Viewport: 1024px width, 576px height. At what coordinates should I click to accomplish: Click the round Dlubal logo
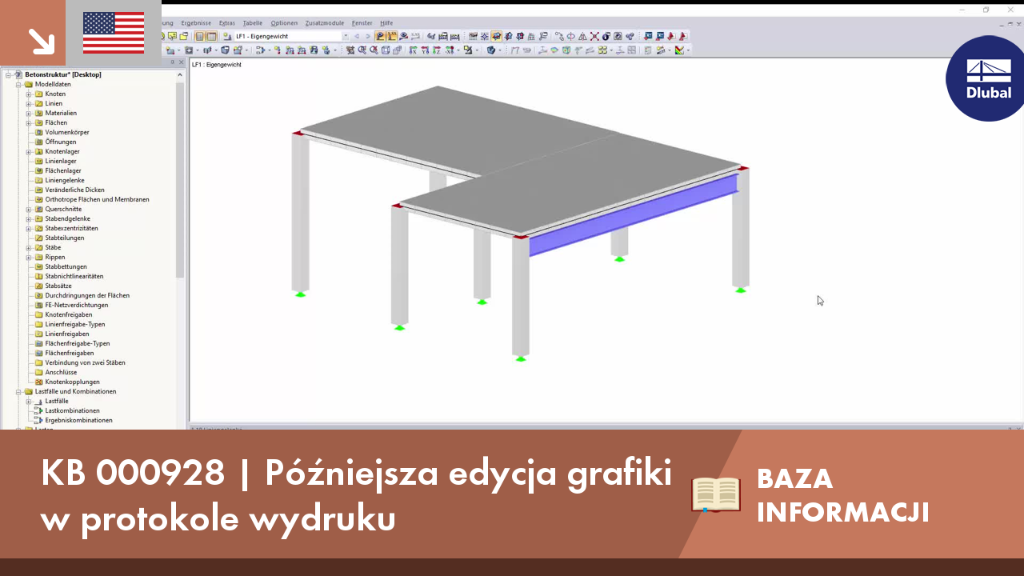pyautogui.click(x=987, y=78)
